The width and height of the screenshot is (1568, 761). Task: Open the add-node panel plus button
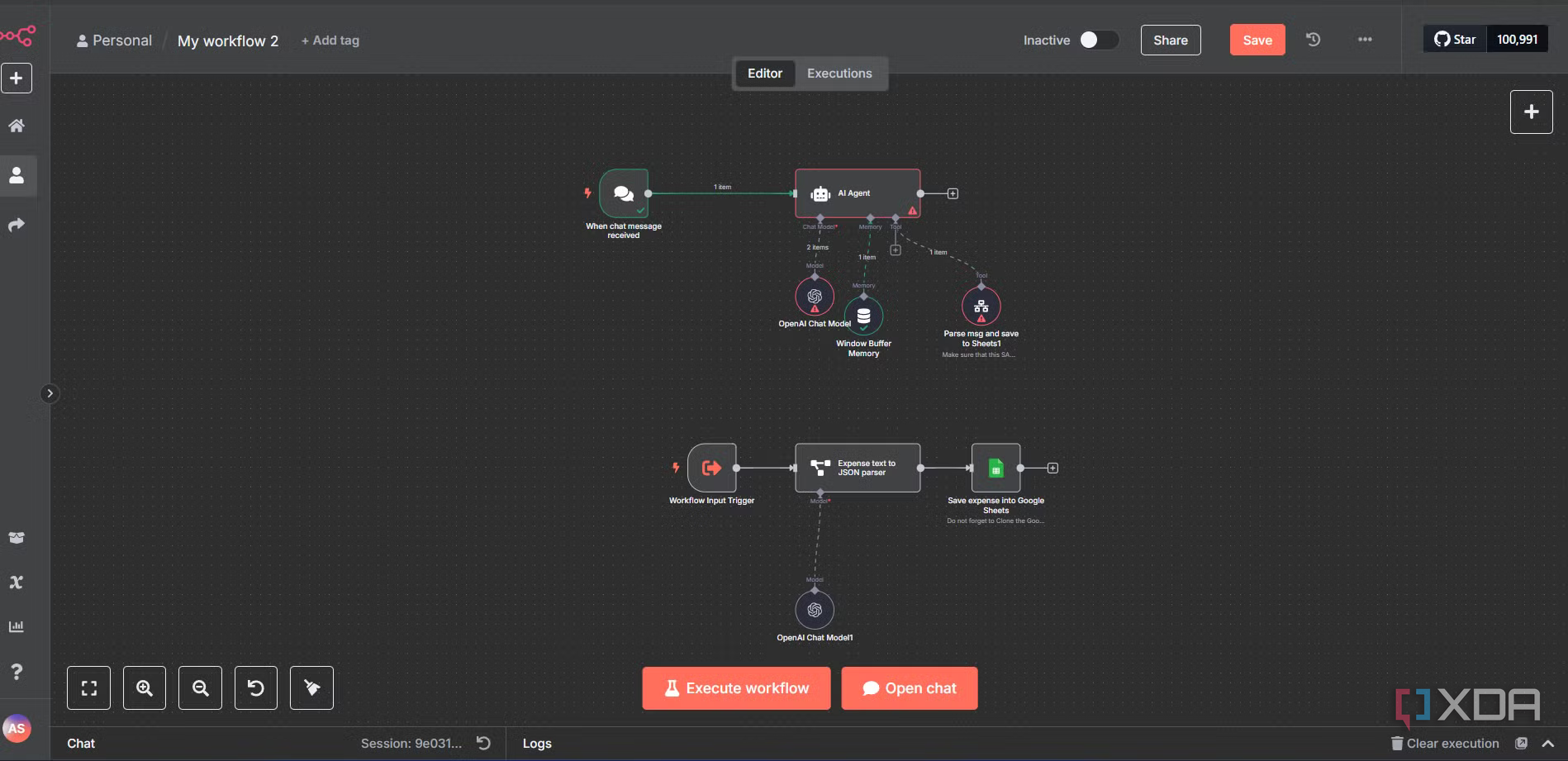(x=1531, y=112)
